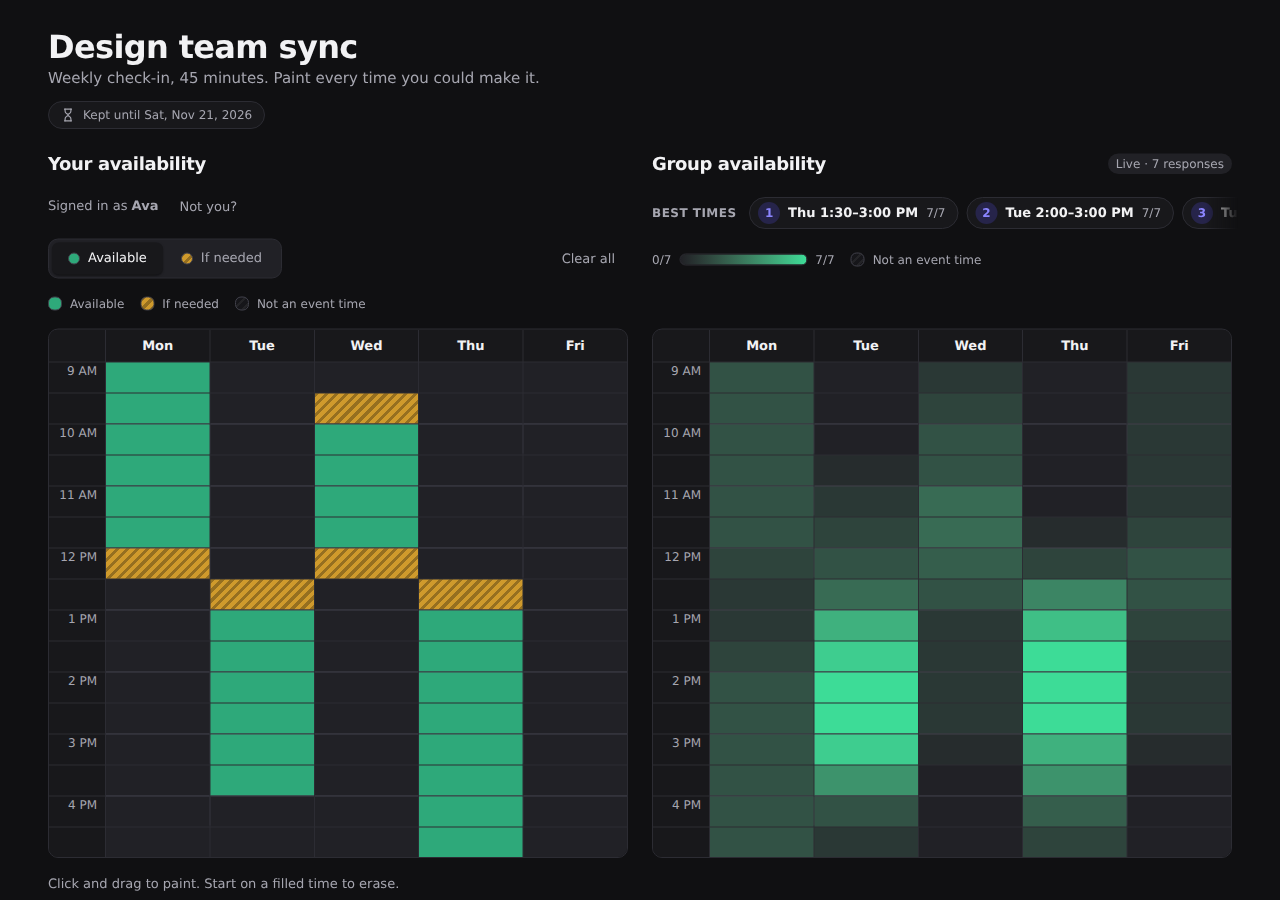Paint Friday 9 AM in Your availability grid
The image size is (1280, 900).
(575, 377)
